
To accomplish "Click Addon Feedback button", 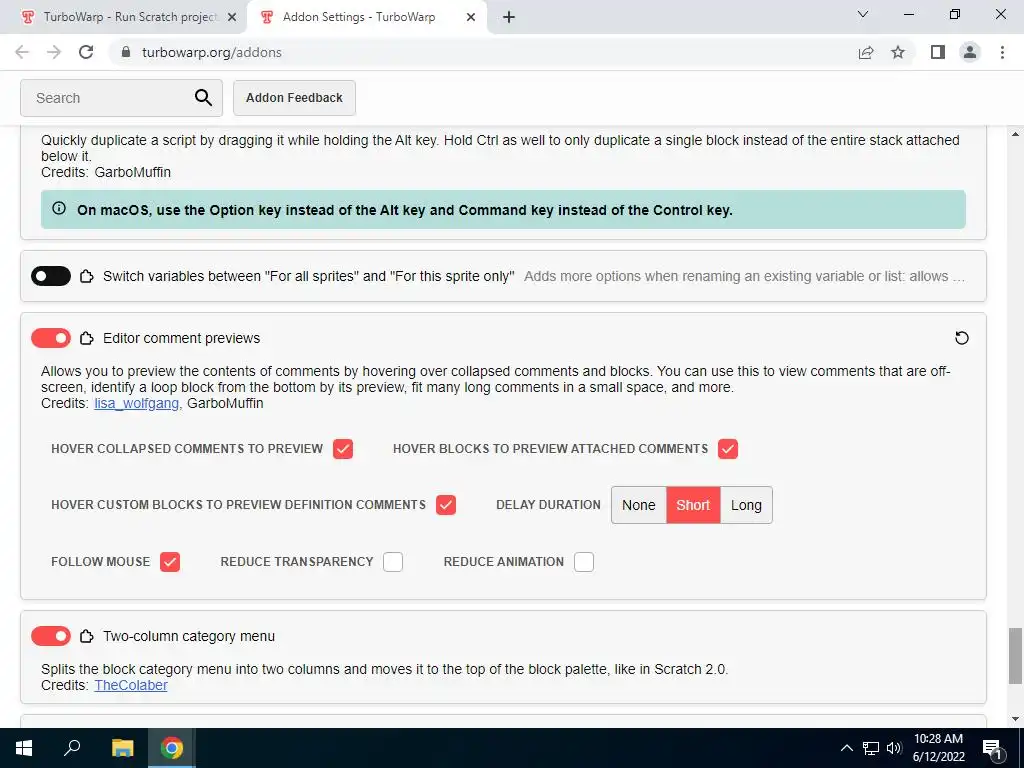I will (294, 98).
